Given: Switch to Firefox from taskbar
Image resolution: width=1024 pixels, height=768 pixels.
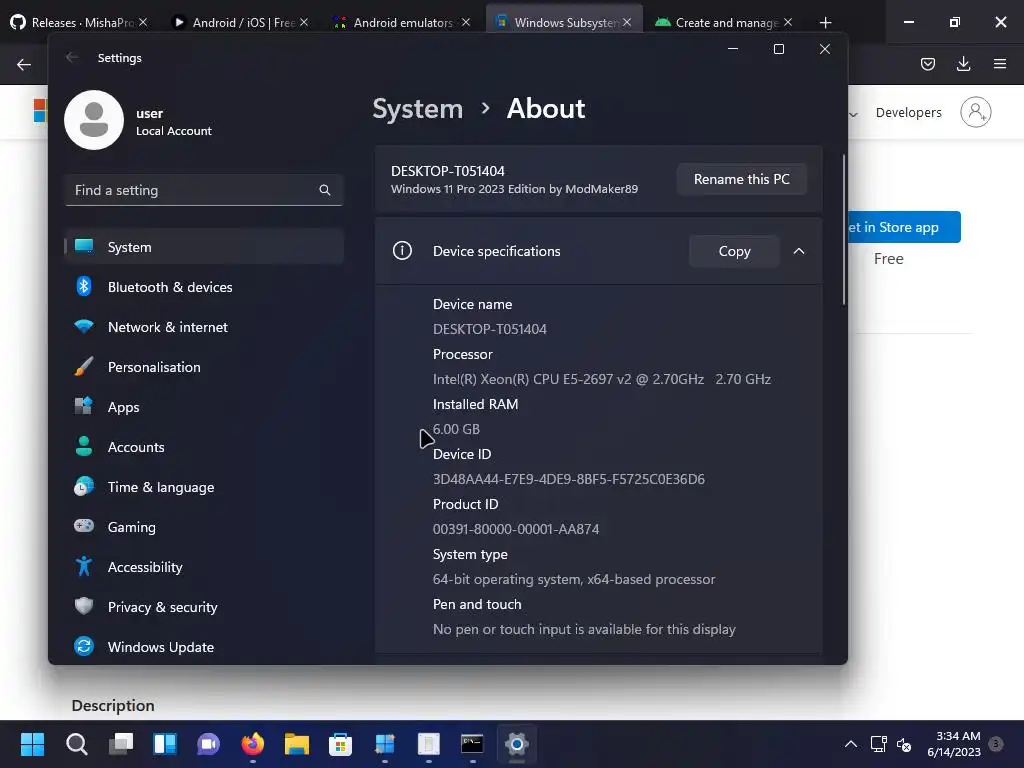Looking at the screenshot, I should tap(253, 744).
